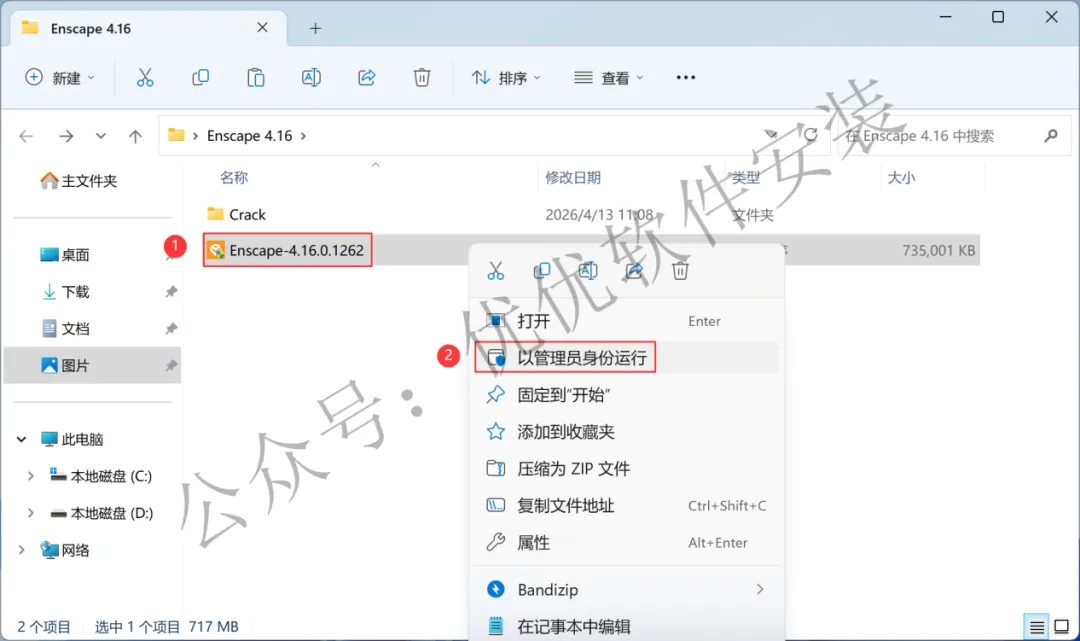Viewport: 1080px width, 641px height.
Task: Click the Enscape 4.16 breadcrumb in the address bar
Action: 249,136
